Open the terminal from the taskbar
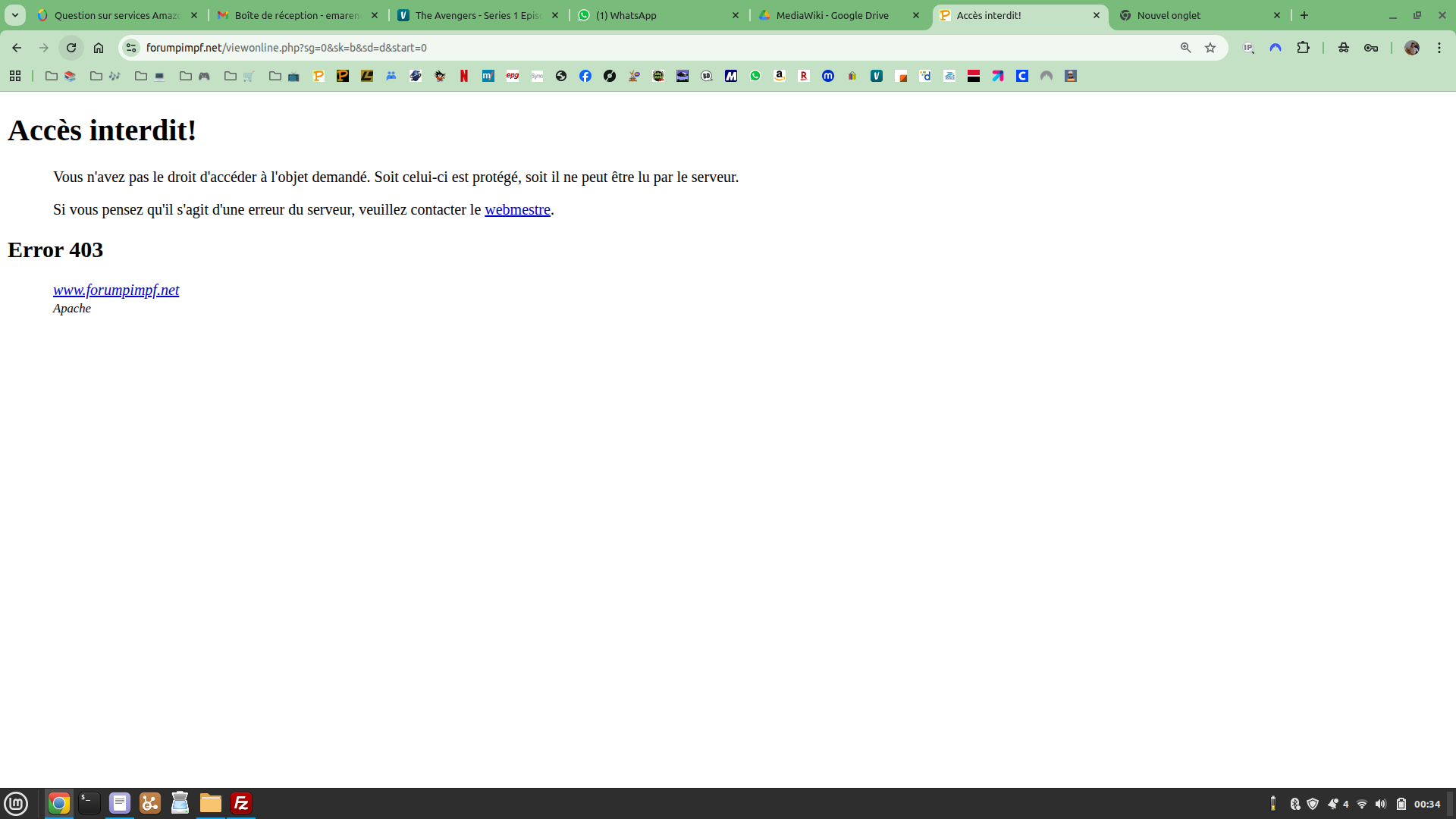1456x819 pixels. [x=89, y=803]
